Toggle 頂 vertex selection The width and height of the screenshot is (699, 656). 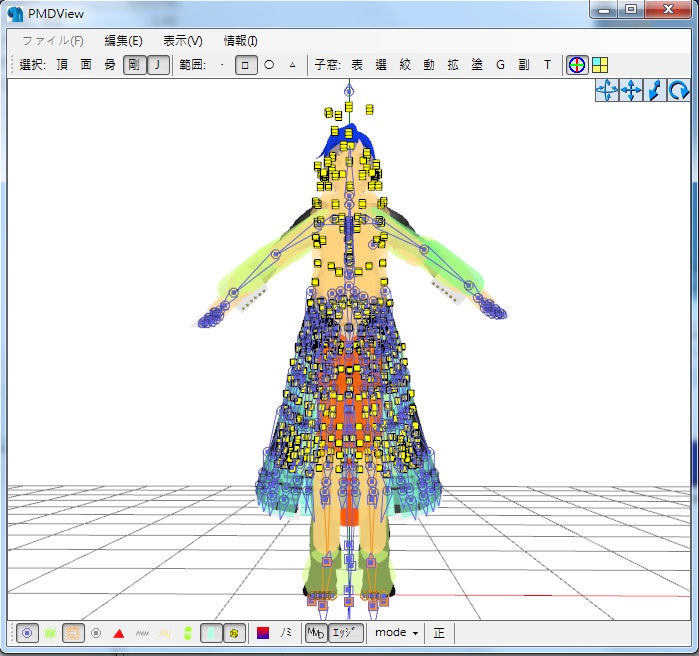point(62,65)
